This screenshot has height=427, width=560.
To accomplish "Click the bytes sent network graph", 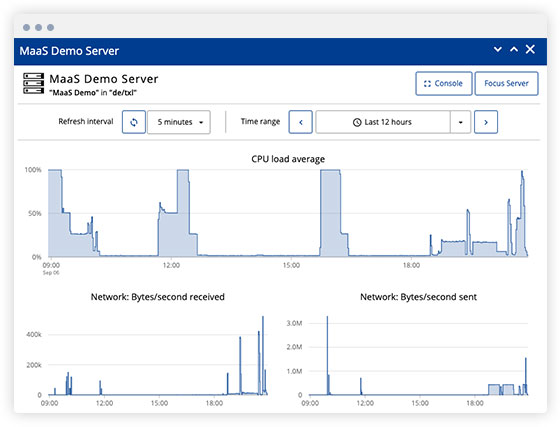I will coord(418,355).
